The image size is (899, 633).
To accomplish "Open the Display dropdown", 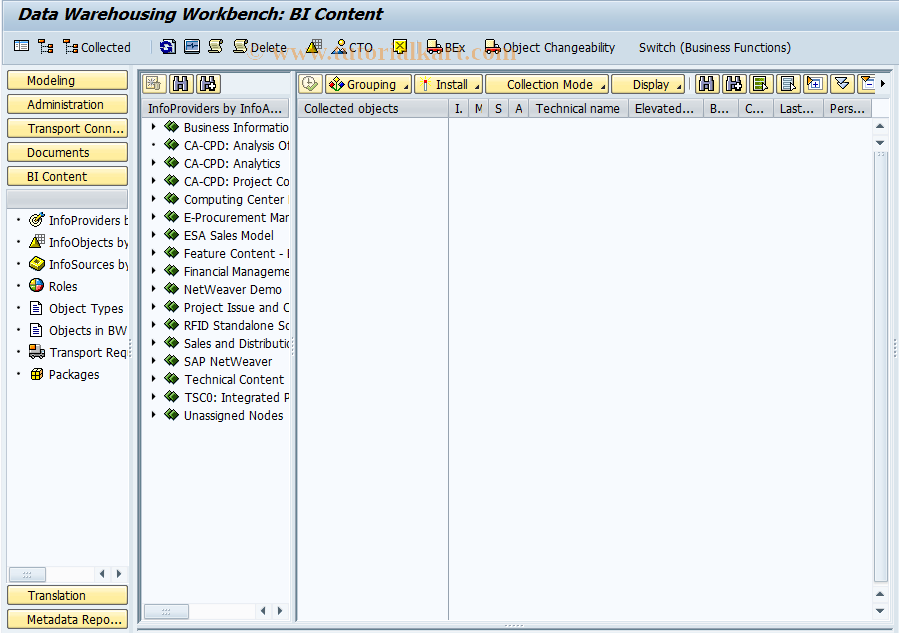I will click(648, 84).
